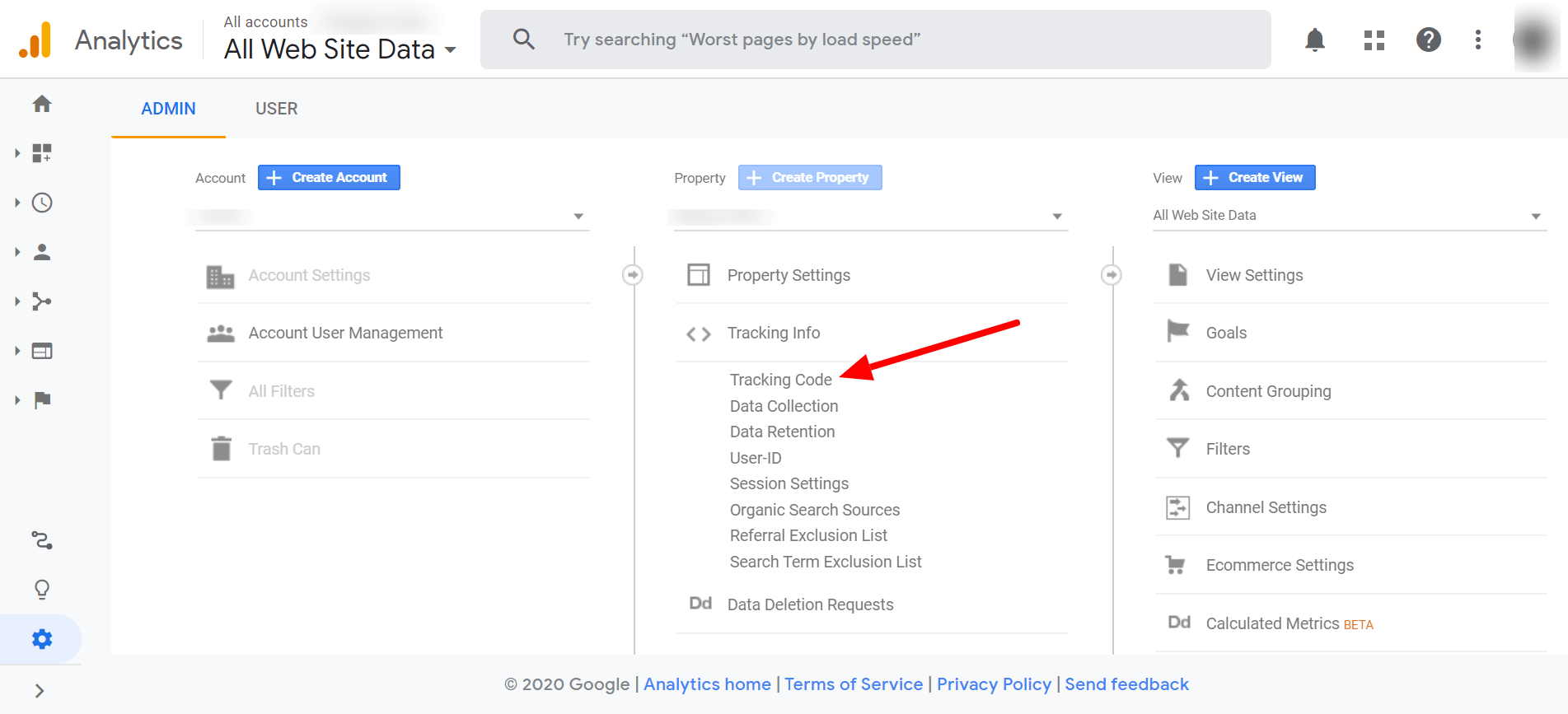Open Tracking Code under Tracking Info
Image resolution: width=1568 pixels, height=714 pixels.
pyautogui.click(x=781, y=380)
